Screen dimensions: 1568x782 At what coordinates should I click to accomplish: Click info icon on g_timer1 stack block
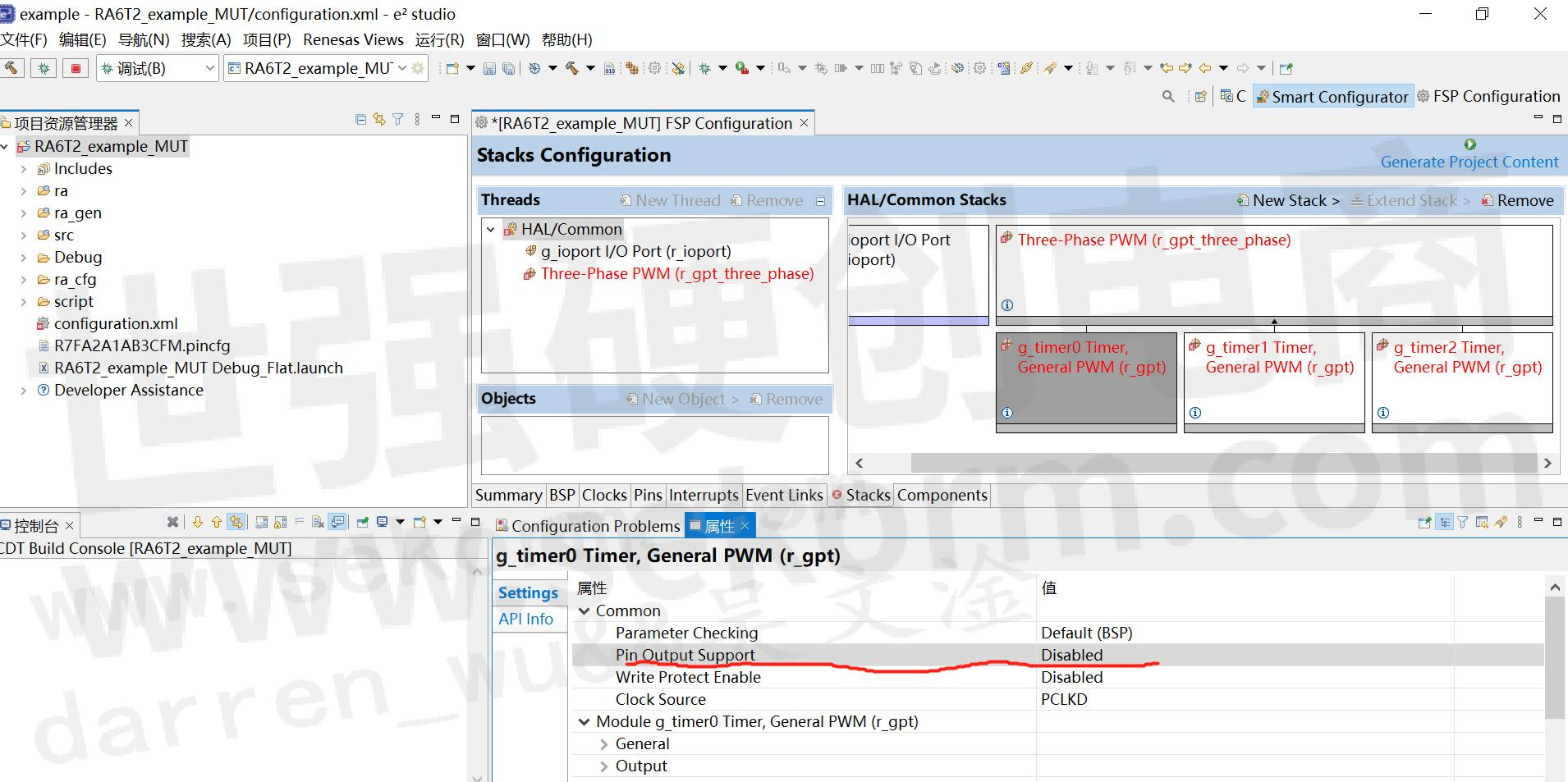[x=1195, y=413]
